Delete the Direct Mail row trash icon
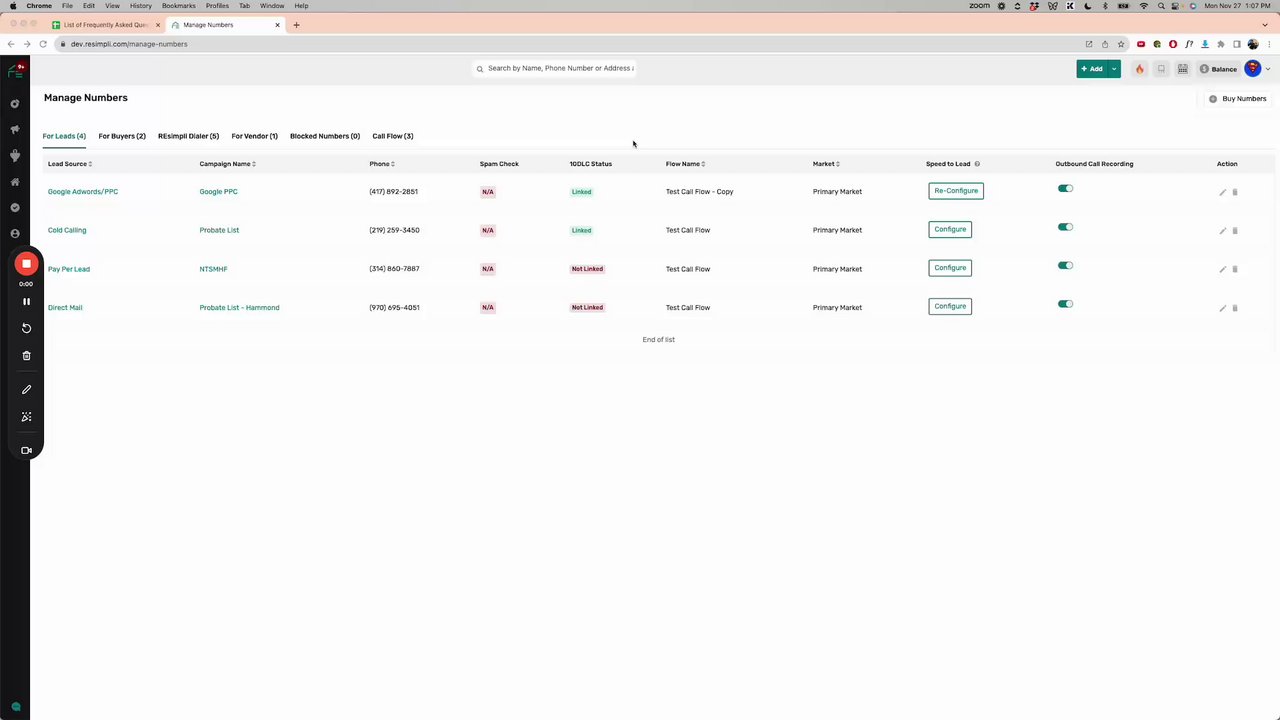Viewport: 1280px width, 720px height. pyautogui.click(x=1235, y=308)
